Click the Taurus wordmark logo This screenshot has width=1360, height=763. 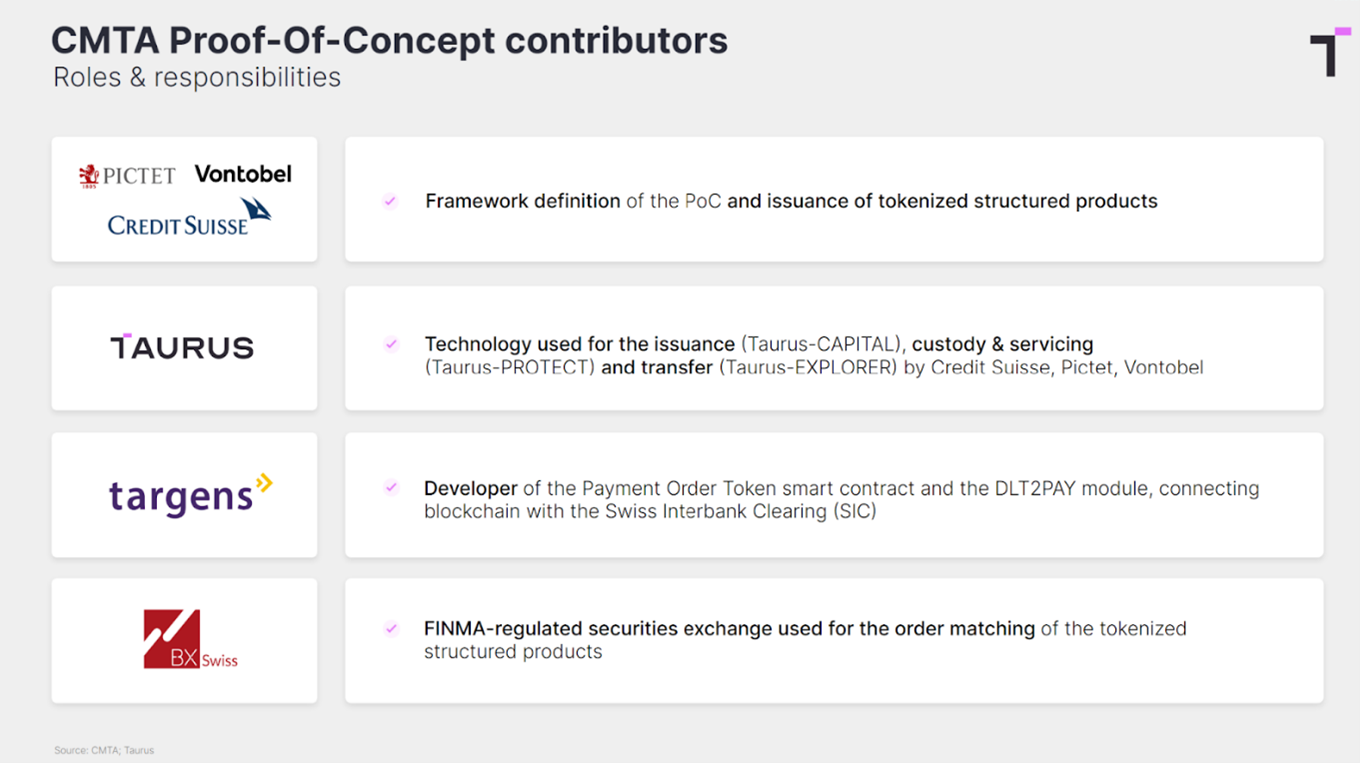(x=182, y=346)
